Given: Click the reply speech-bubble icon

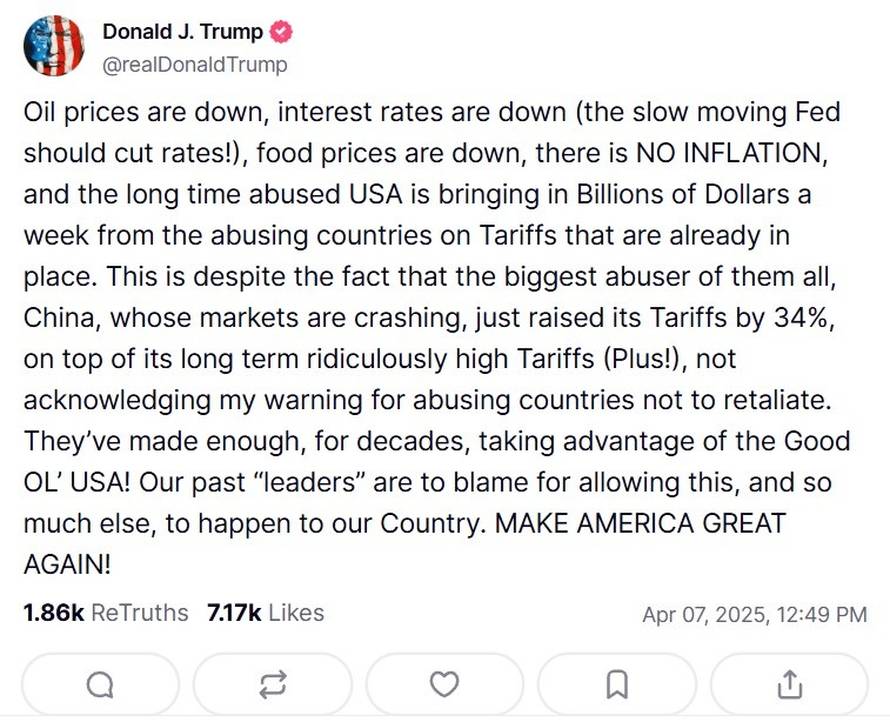Looking at the screenshot, I should 99,685.
